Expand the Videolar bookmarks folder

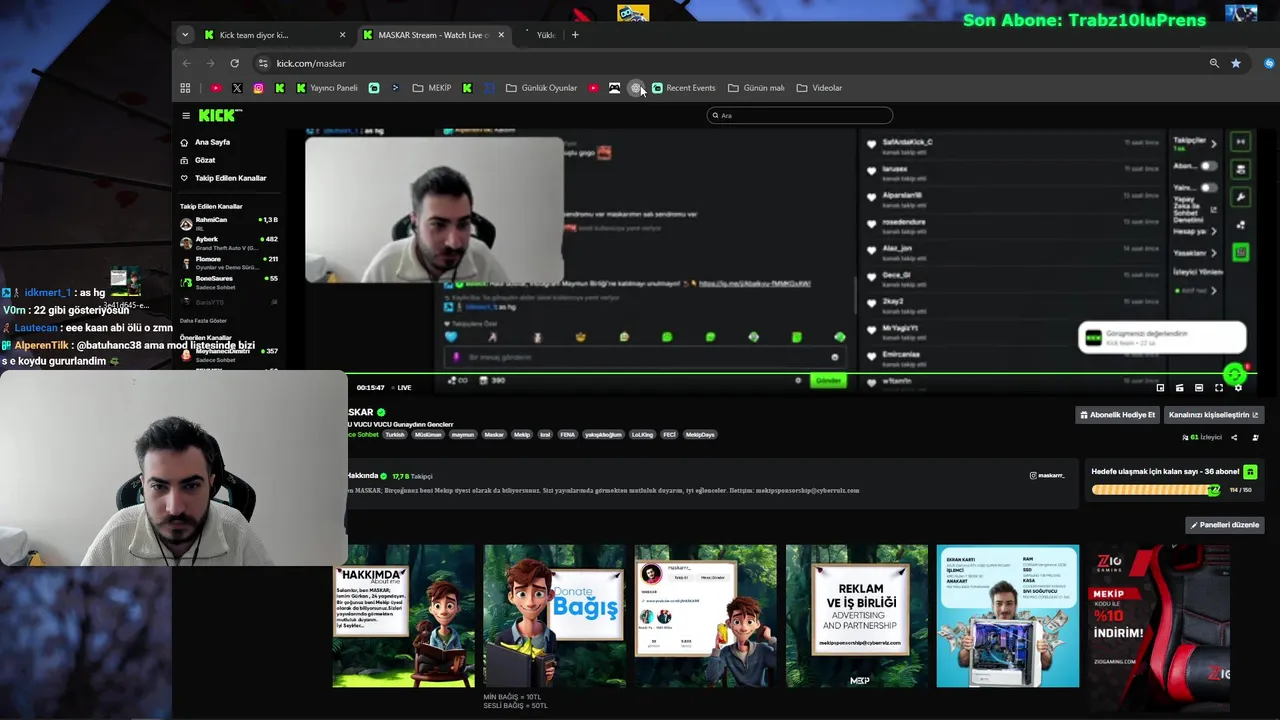coord(819,88)
